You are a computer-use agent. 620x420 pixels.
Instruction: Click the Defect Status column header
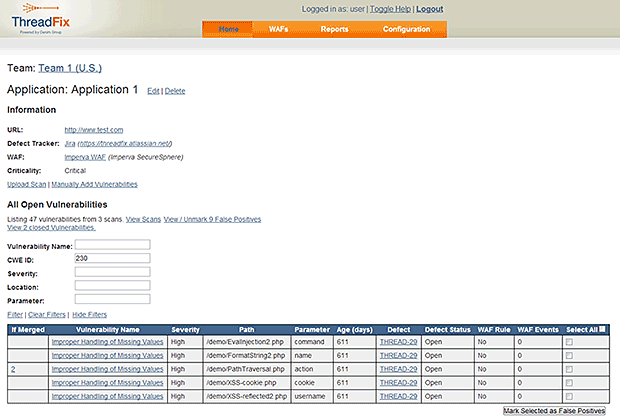(x=448, y=329)
